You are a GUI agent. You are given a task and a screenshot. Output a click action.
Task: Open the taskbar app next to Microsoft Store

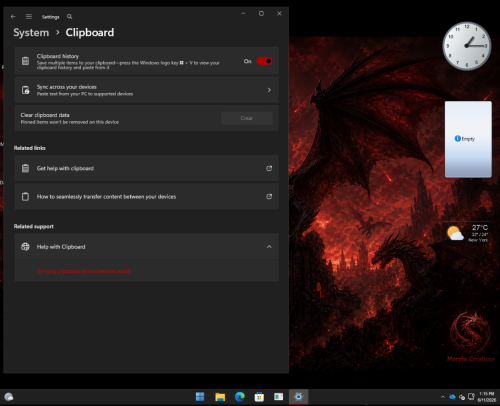tap(279, 397)
